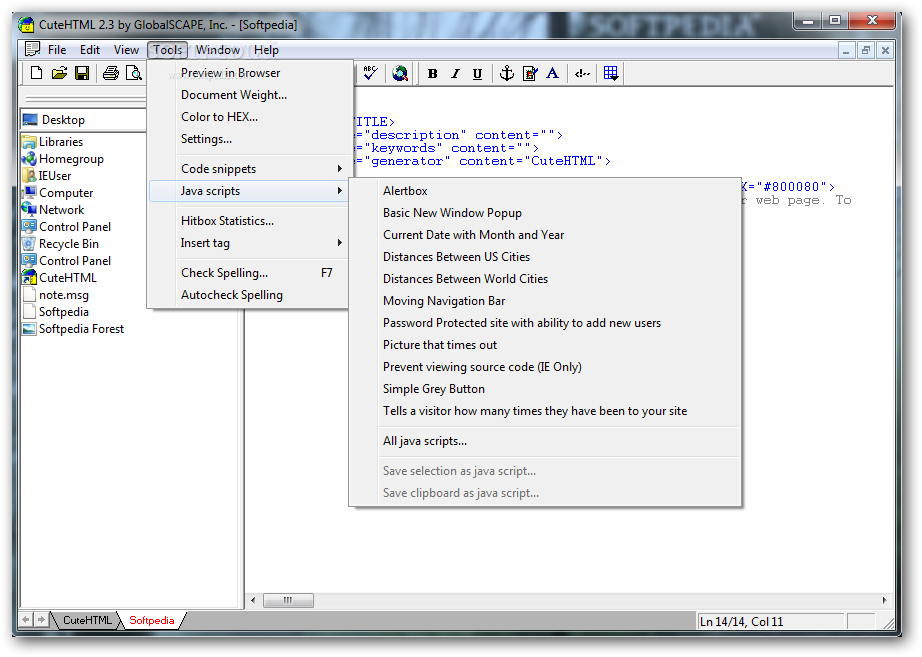This screenshot has height=657, width=922.
Task: Choose Moving Navigation Bar script
Action: click(544, 301)
